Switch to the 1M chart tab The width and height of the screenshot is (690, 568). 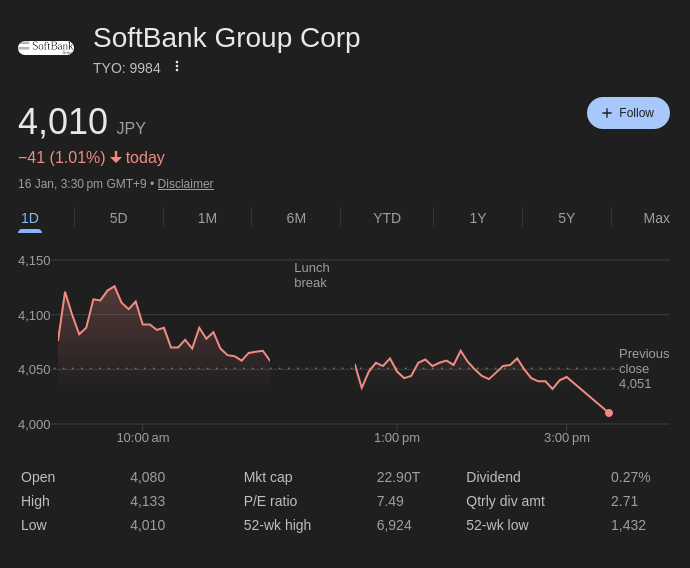[x=207, y=218]
